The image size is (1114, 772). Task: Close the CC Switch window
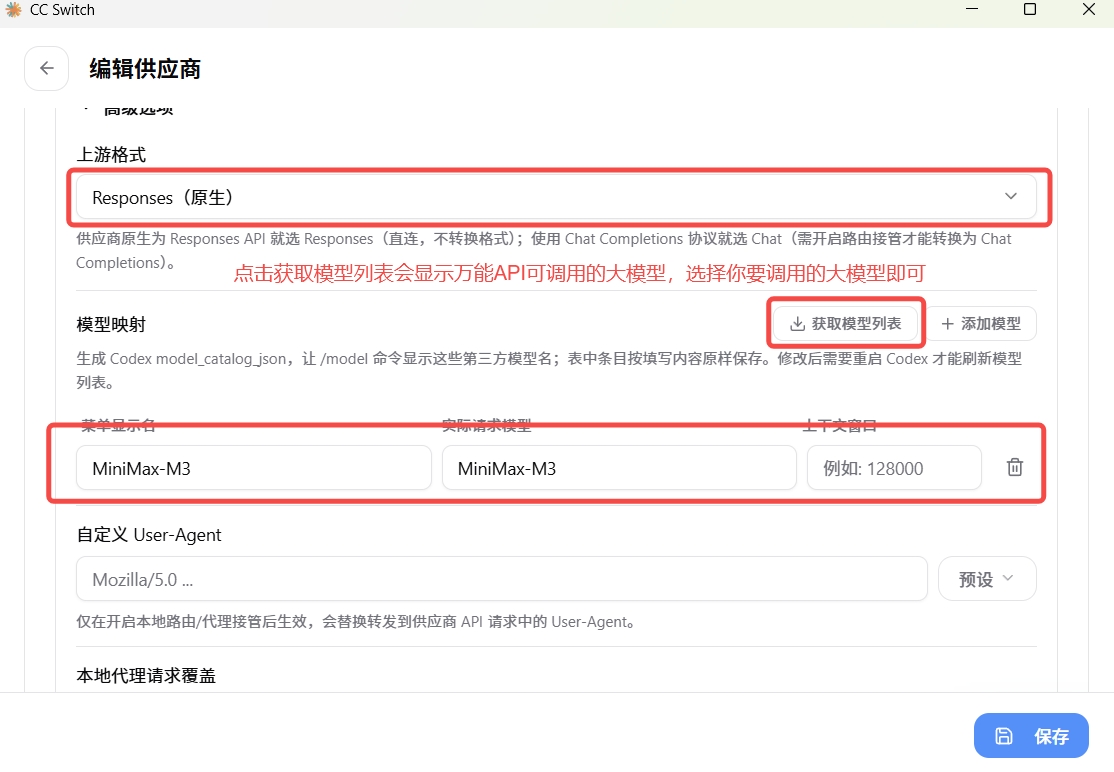1088,9
